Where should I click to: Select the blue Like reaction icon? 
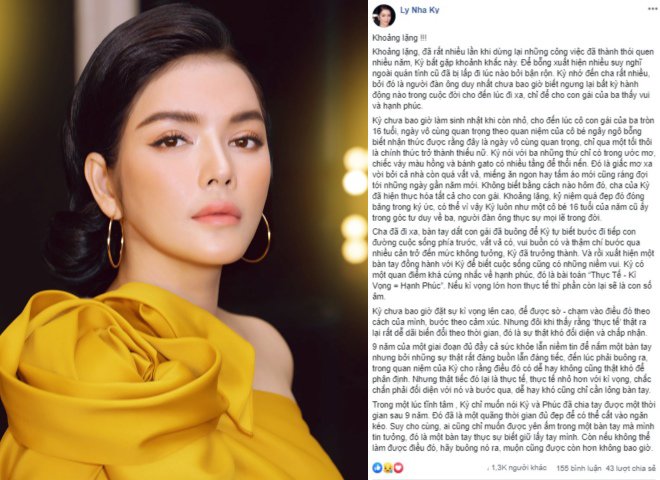coord(378,467)
